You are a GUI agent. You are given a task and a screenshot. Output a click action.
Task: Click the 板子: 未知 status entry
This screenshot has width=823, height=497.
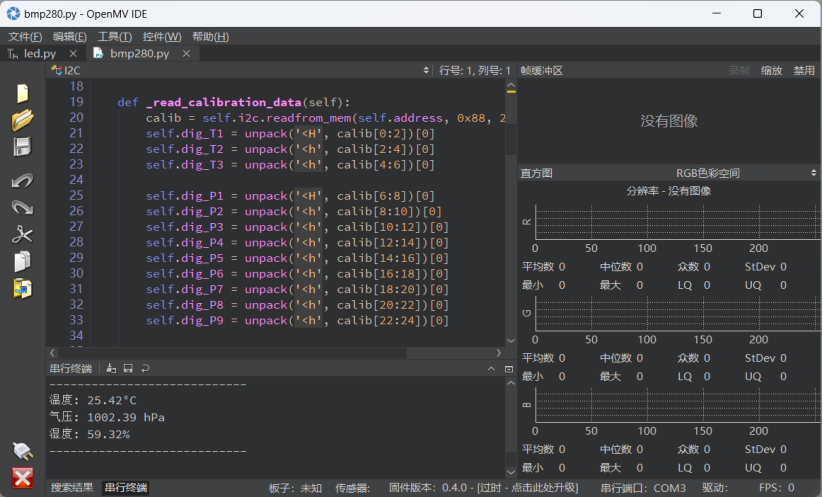(x=295, y=488)
